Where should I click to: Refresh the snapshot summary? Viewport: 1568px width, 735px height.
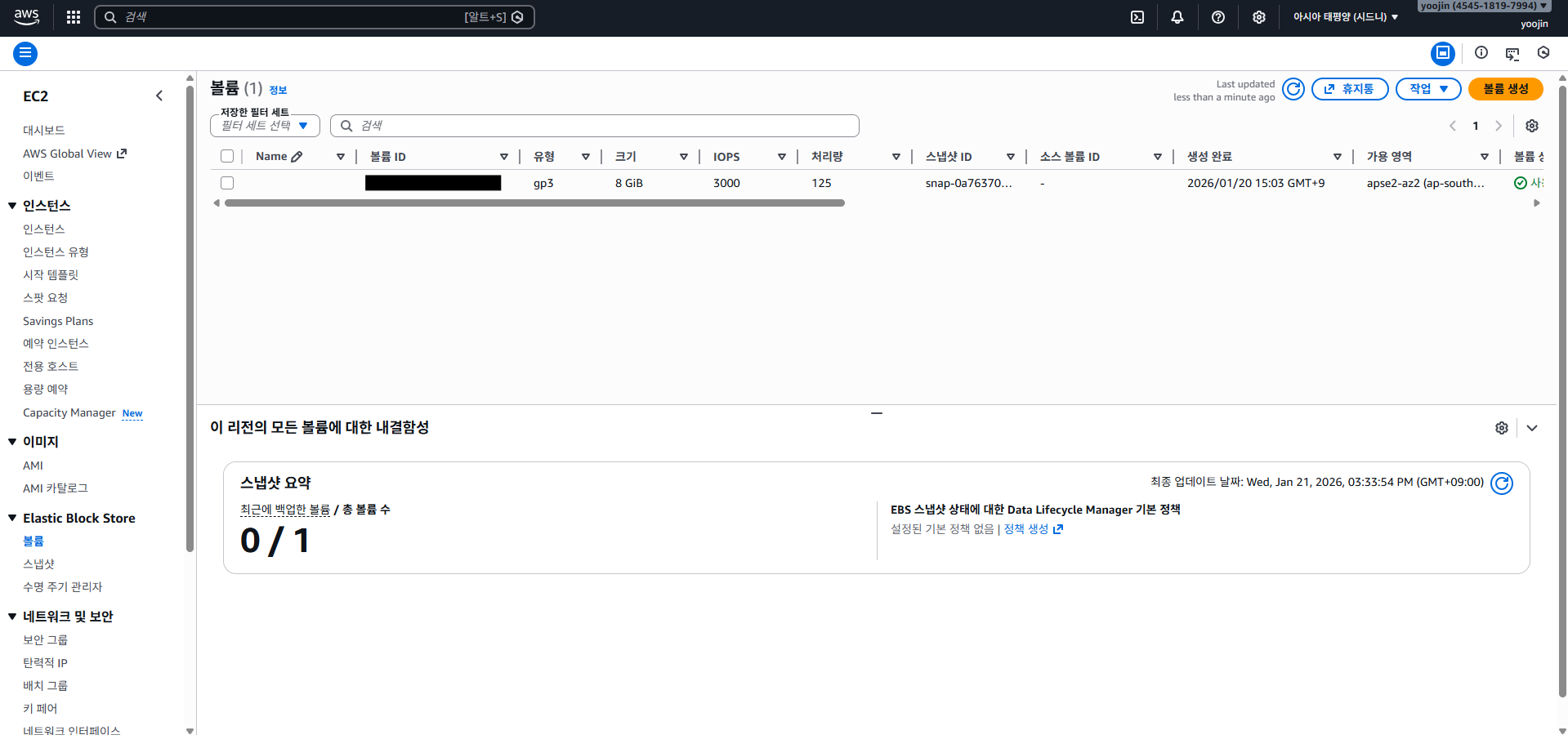[x=1502, y=483]
